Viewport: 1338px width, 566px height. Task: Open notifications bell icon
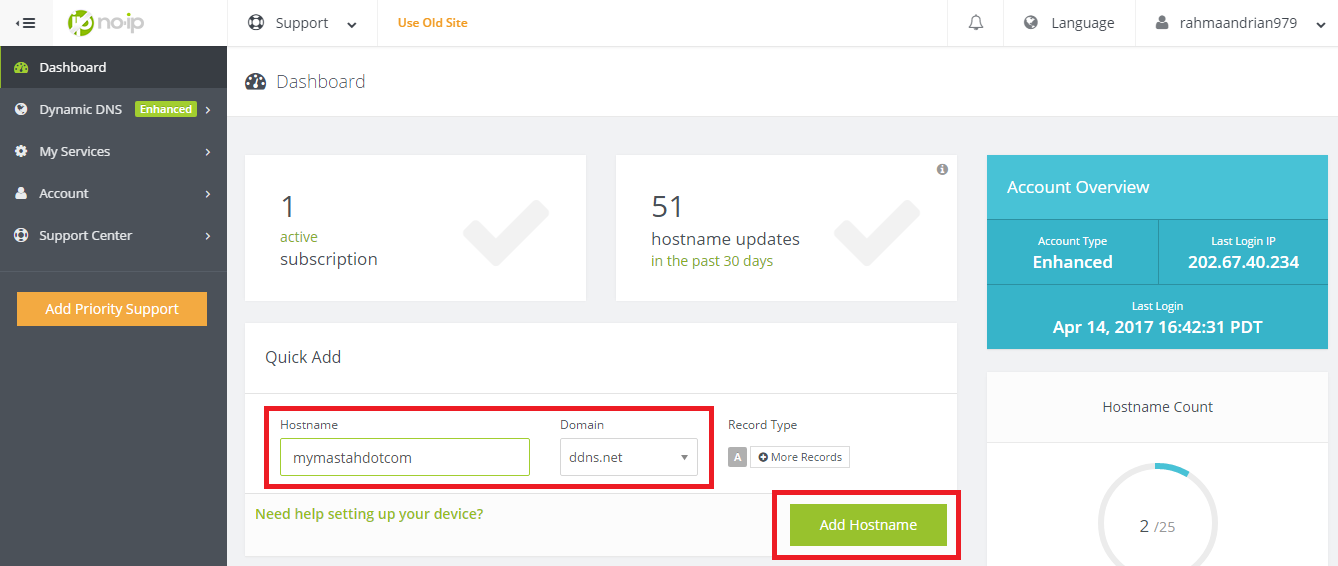(976, 23)
